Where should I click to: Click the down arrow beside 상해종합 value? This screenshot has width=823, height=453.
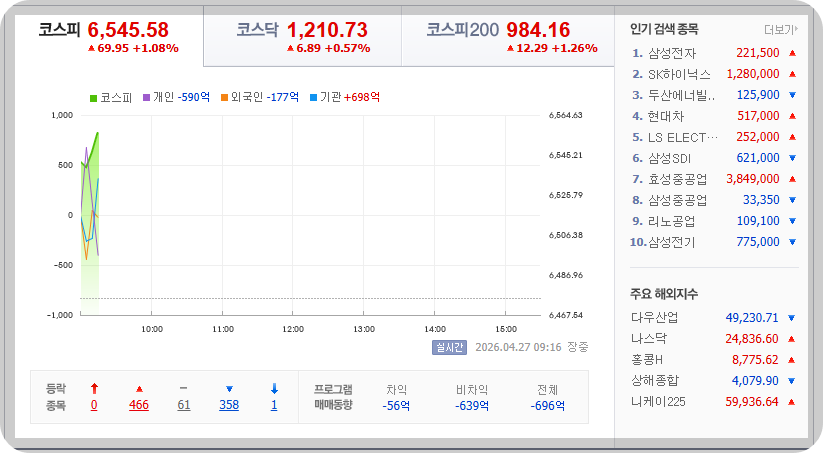pyautogui.click(x=792, y=381)
